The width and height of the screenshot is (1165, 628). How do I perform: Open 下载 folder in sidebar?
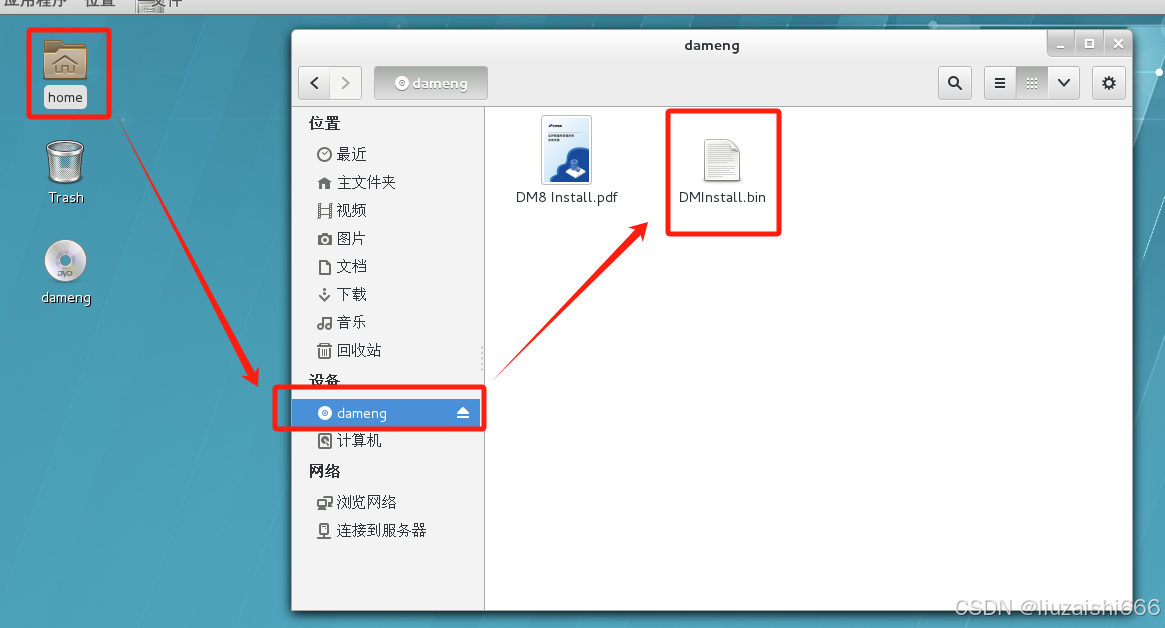click(342, 294)
